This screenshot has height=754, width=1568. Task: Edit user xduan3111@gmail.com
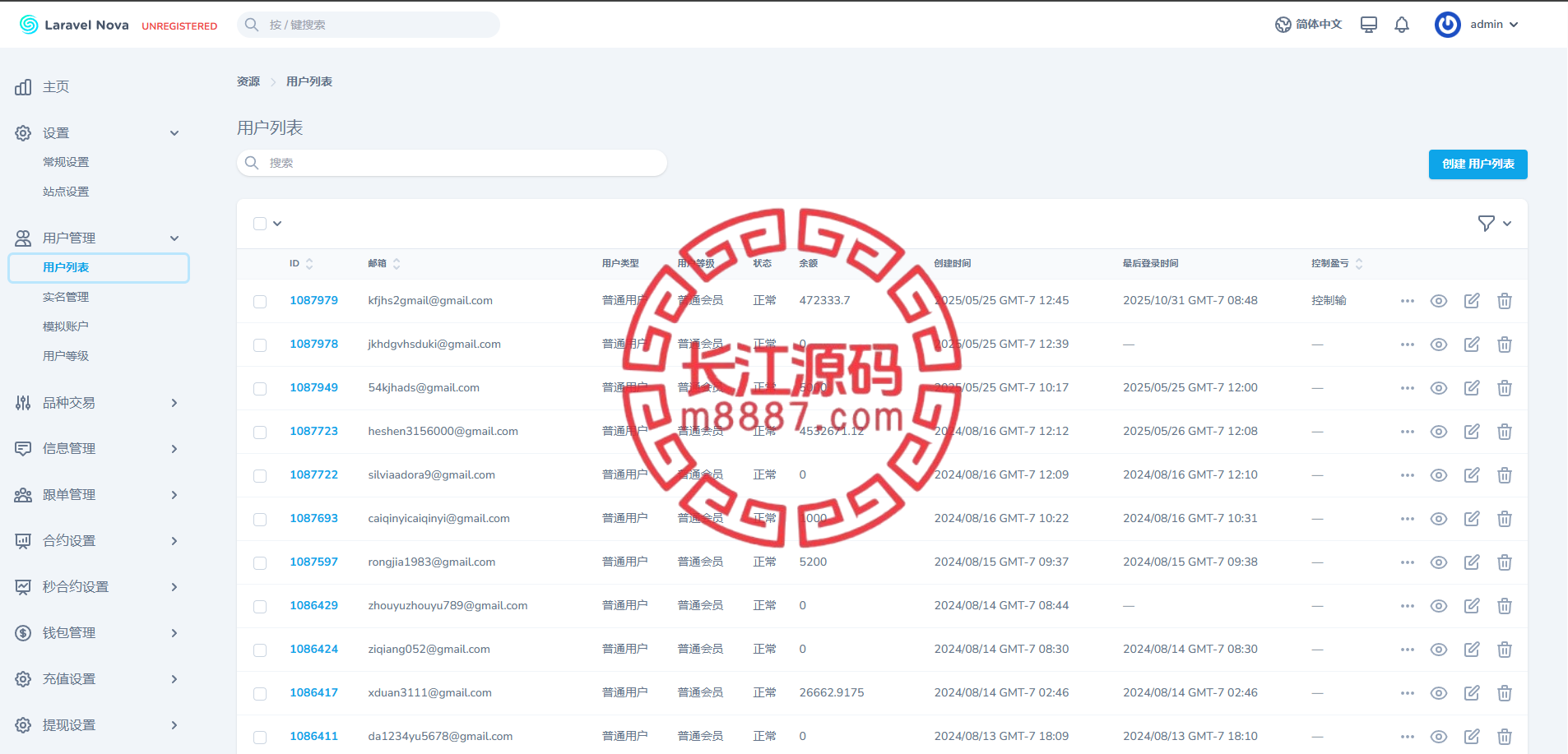coord(1472,693)
